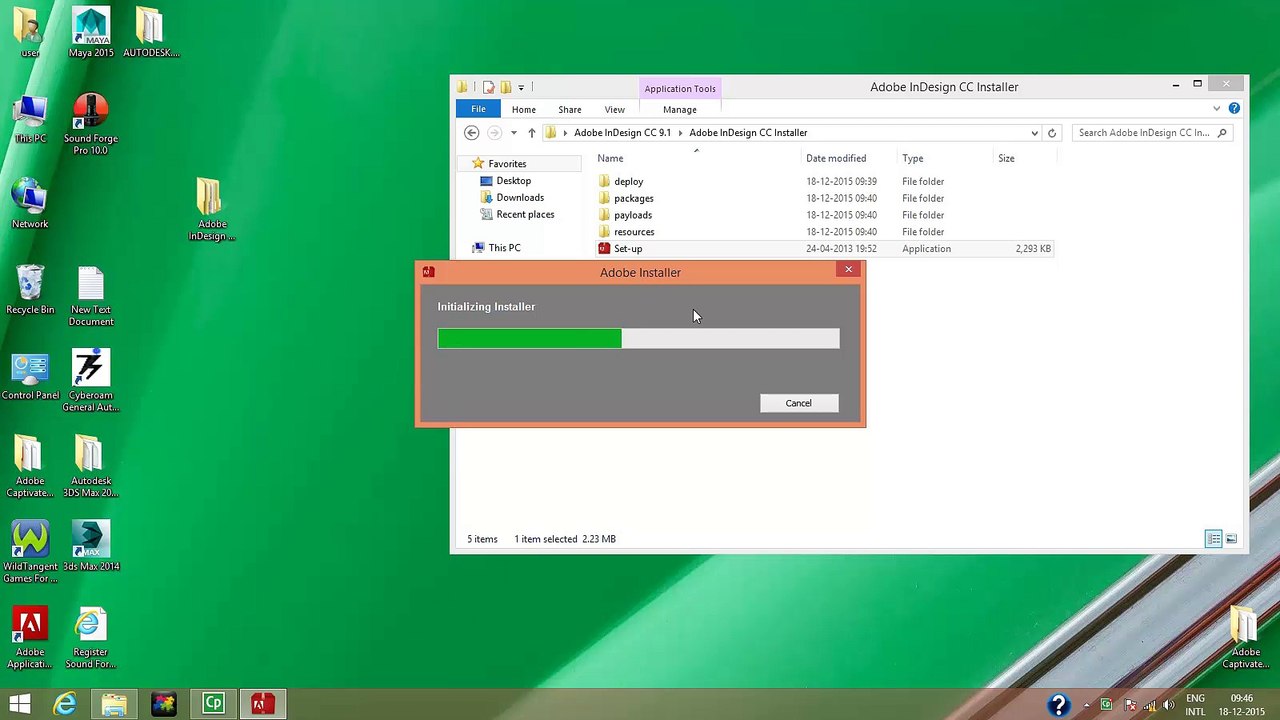
Task: Open the address bar history dropdown
Action: 1034,133
